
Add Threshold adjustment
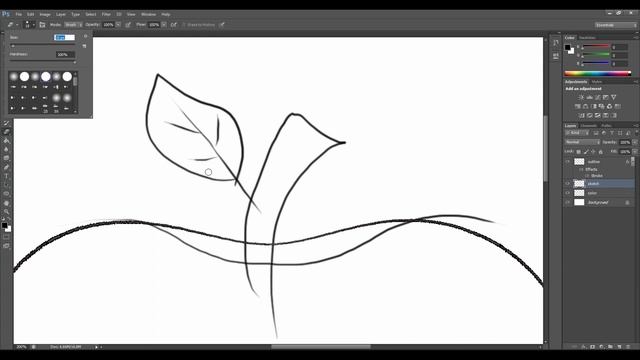tap(598, 116)
